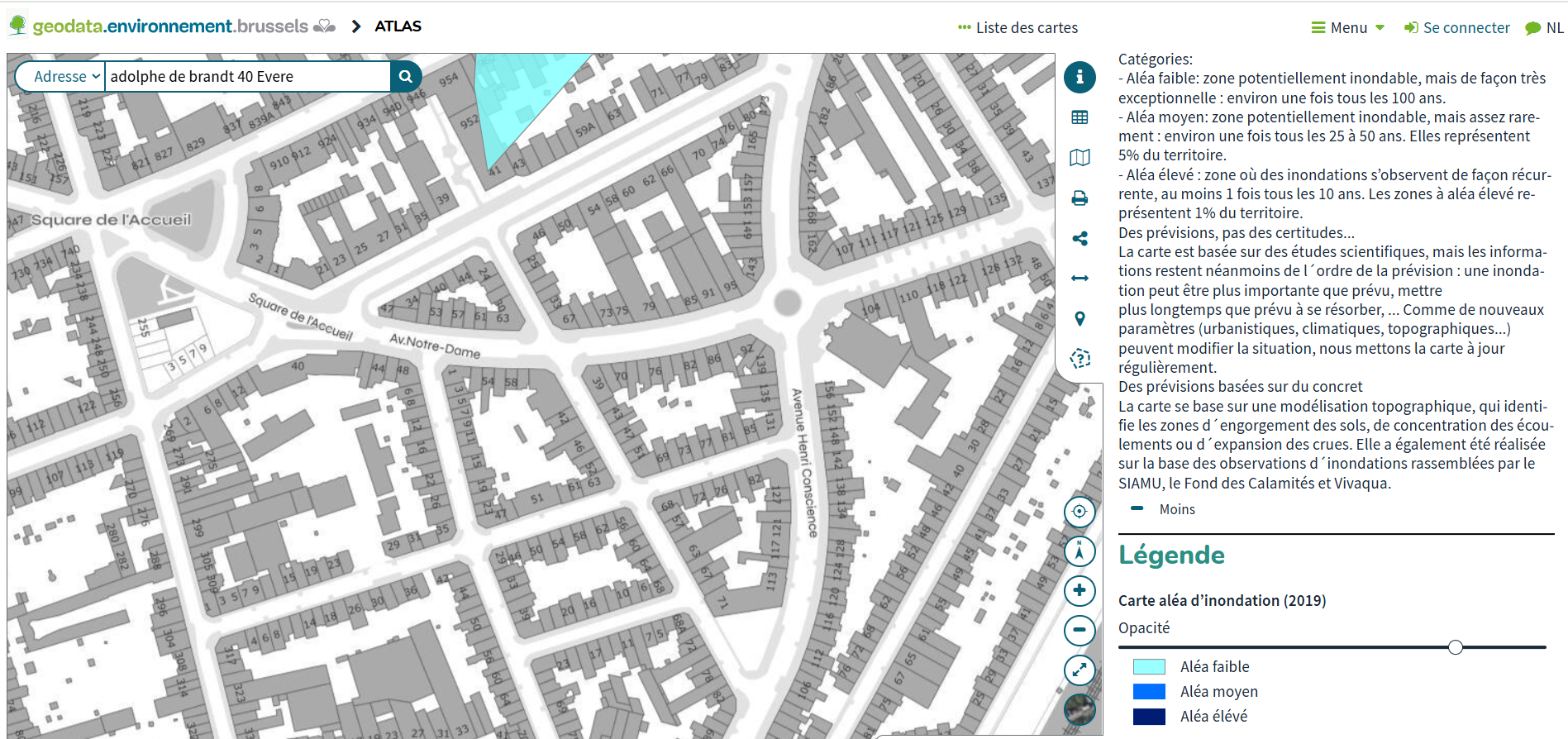Open Liste des cartes

(1018, 28)
